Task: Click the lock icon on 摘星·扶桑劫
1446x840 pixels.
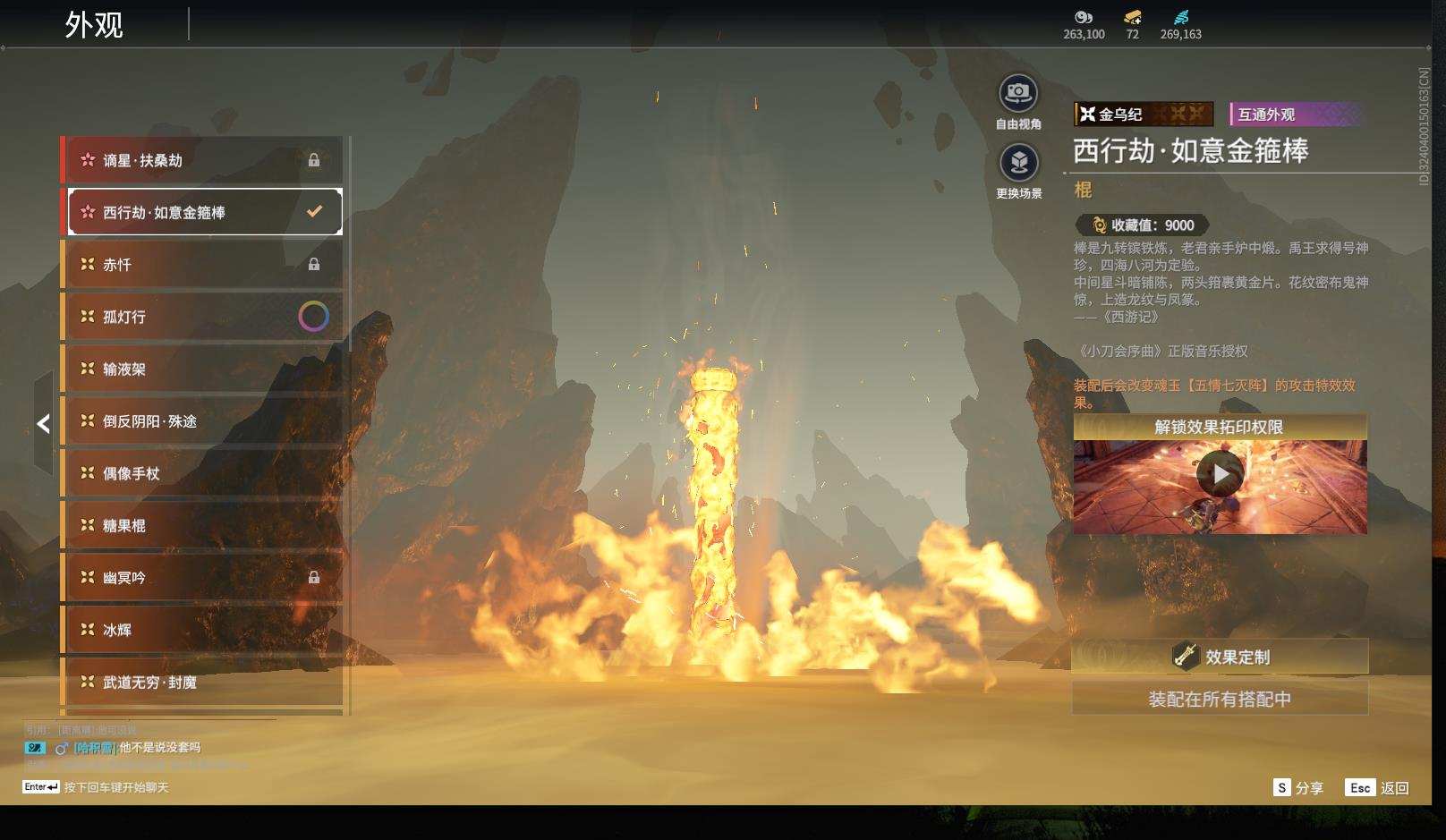Action: coord(314,160)
